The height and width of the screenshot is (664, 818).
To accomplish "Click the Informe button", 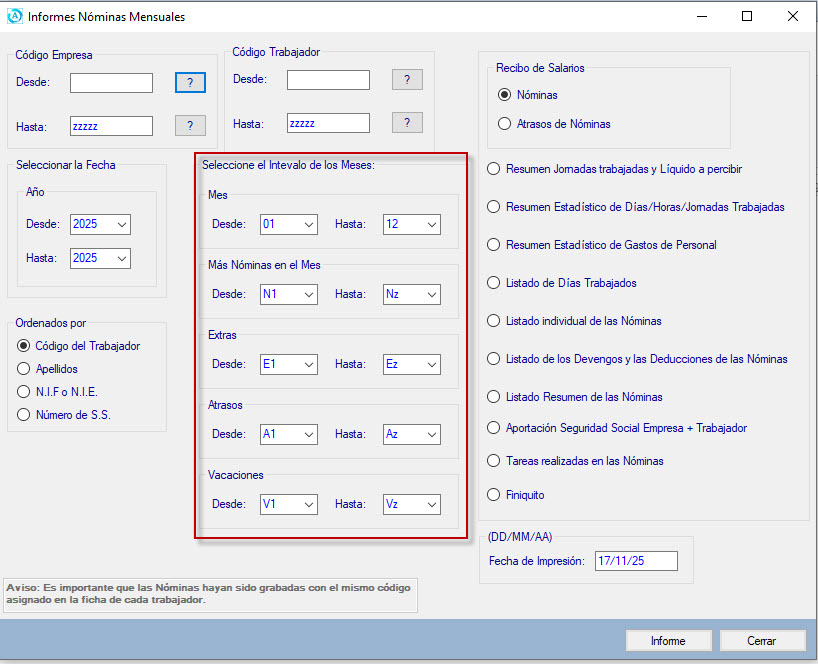I will point(668,641).
